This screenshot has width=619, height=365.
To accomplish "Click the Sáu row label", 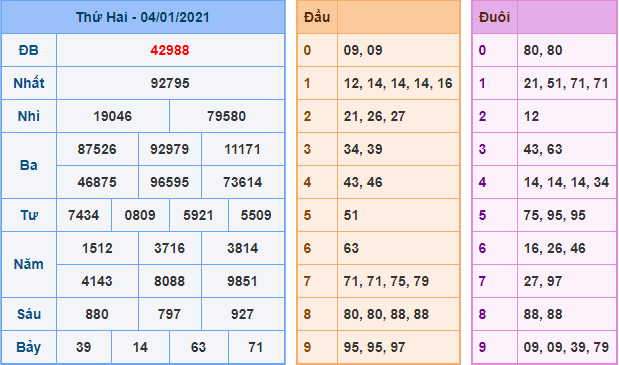I will 29,314.
